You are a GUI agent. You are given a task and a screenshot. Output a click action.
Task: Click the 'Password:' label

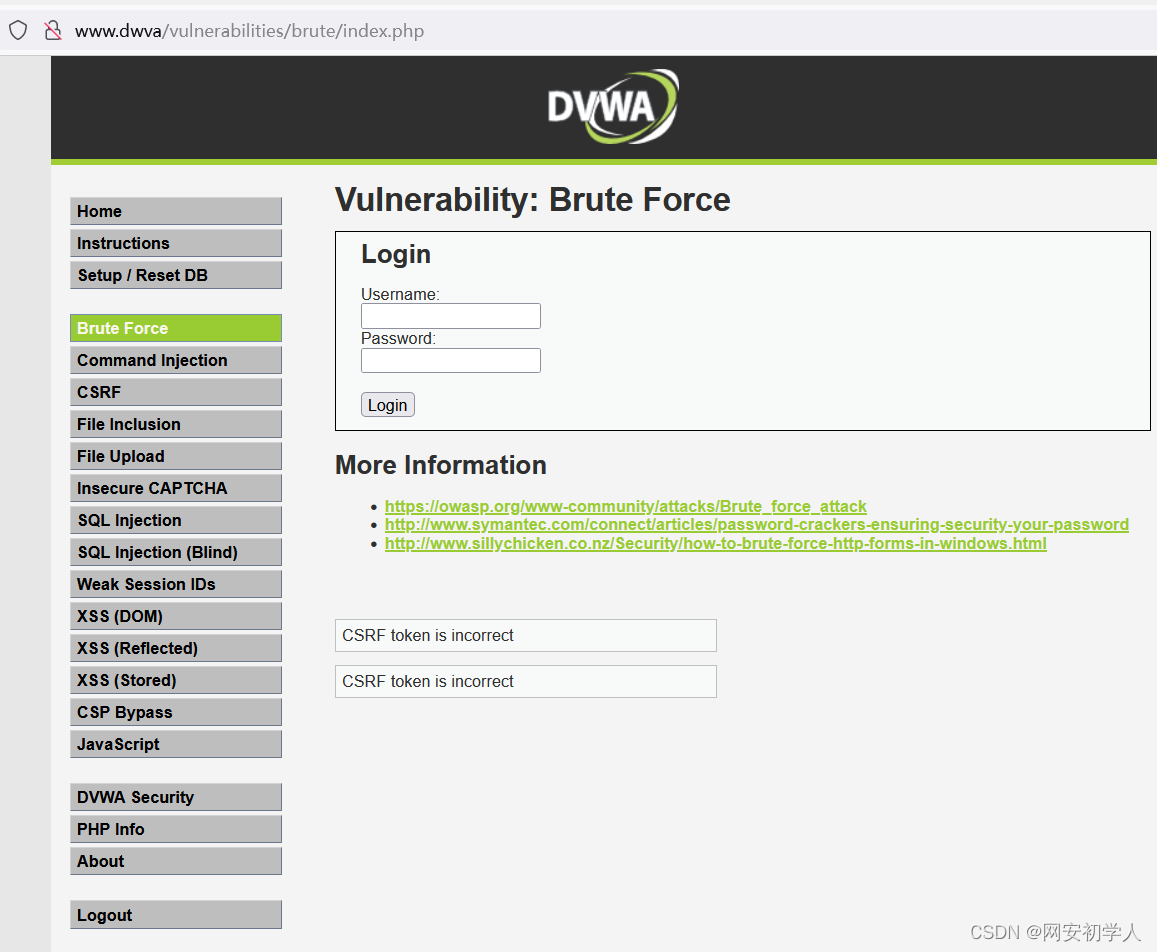tap(398, 339)
